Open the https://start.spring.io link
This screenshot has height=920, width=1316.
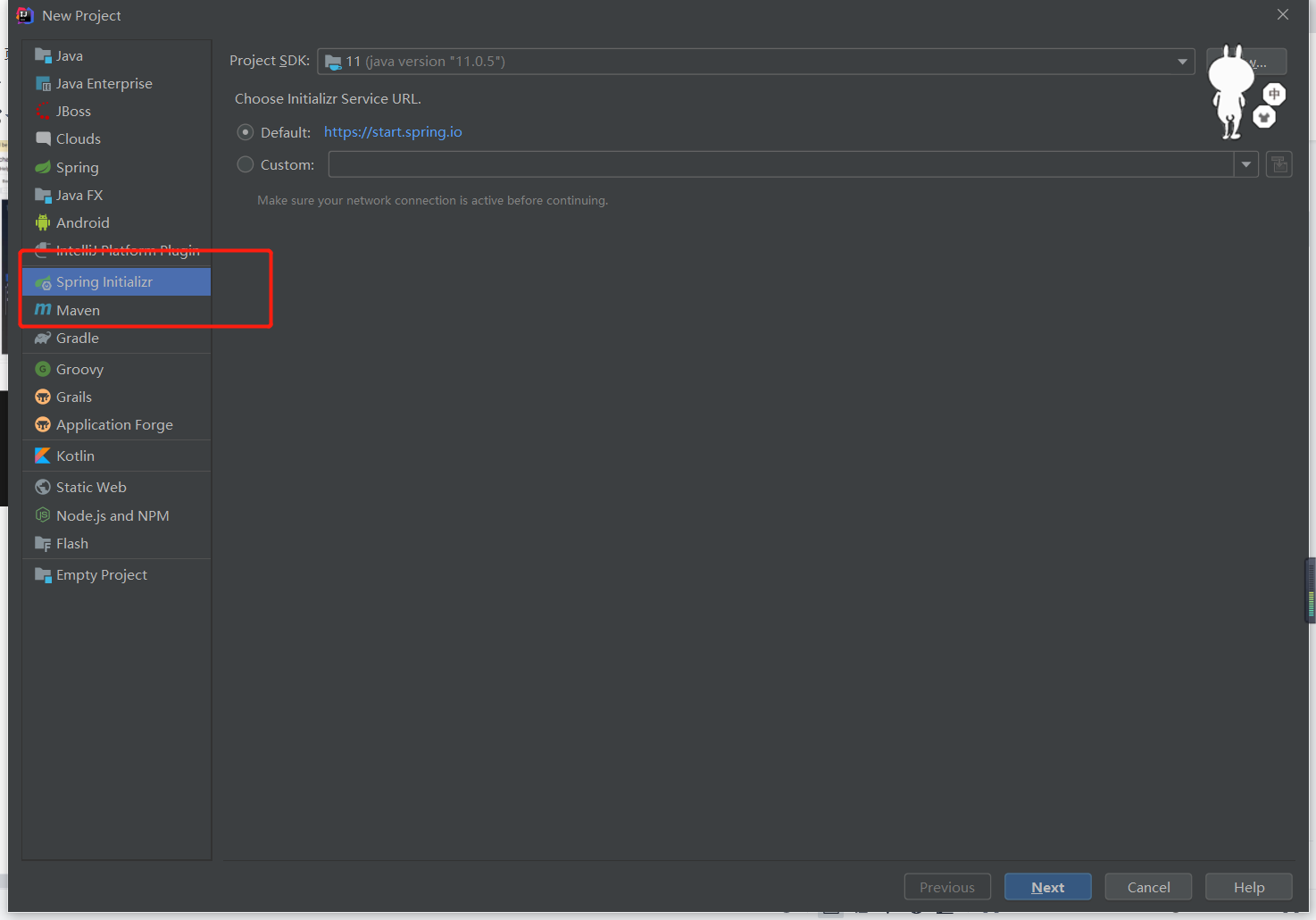(x=393, y=132)
